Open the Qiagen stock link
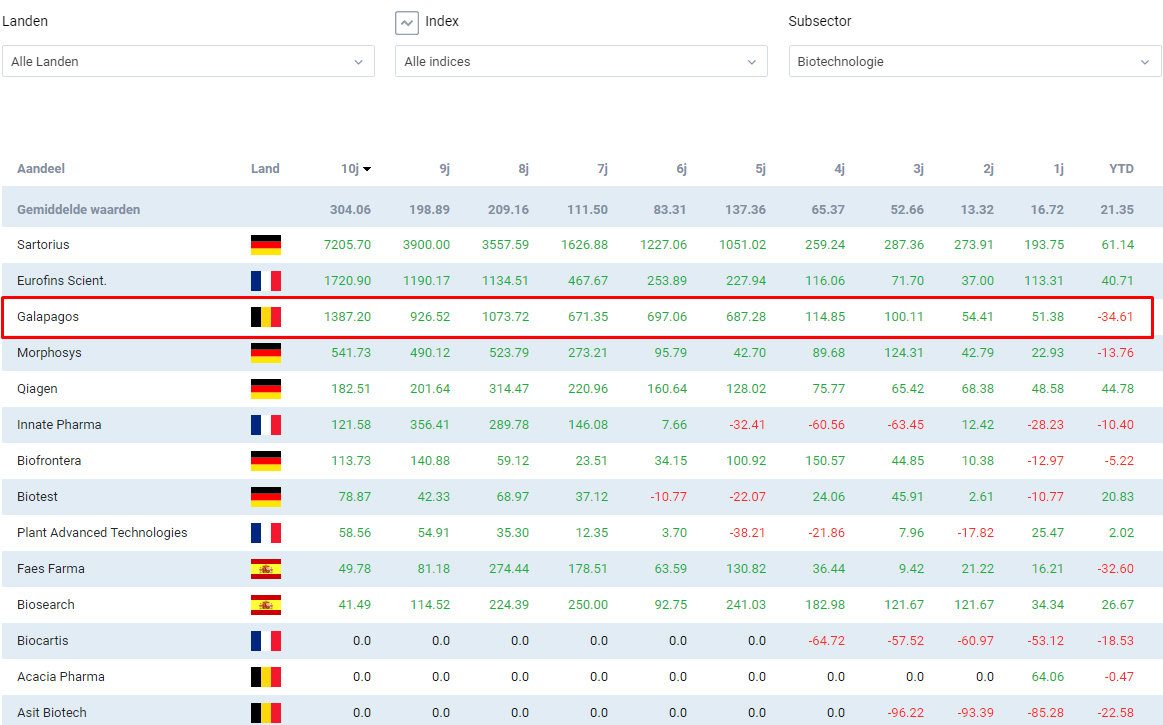Viewport: 1163px width, 725px height. [37, 389]
